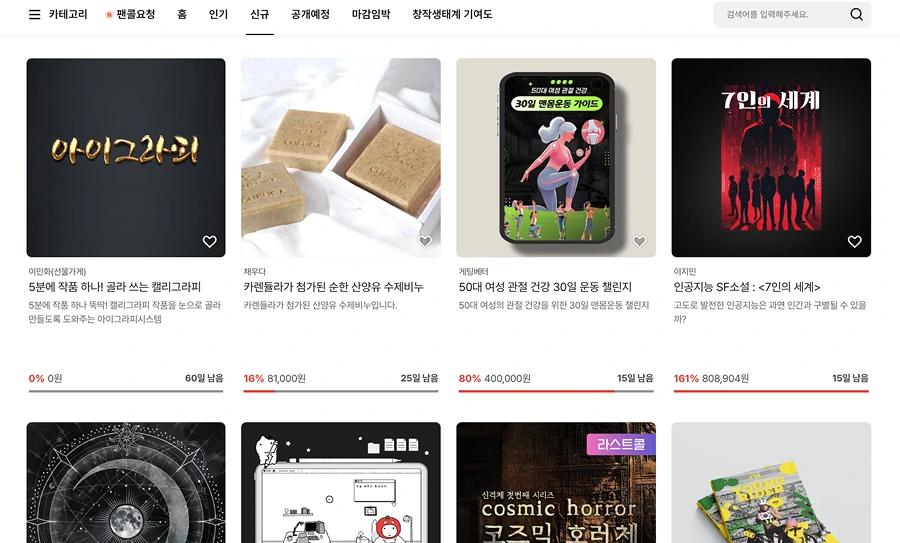Expand the 카테고리 menu label

68,14
